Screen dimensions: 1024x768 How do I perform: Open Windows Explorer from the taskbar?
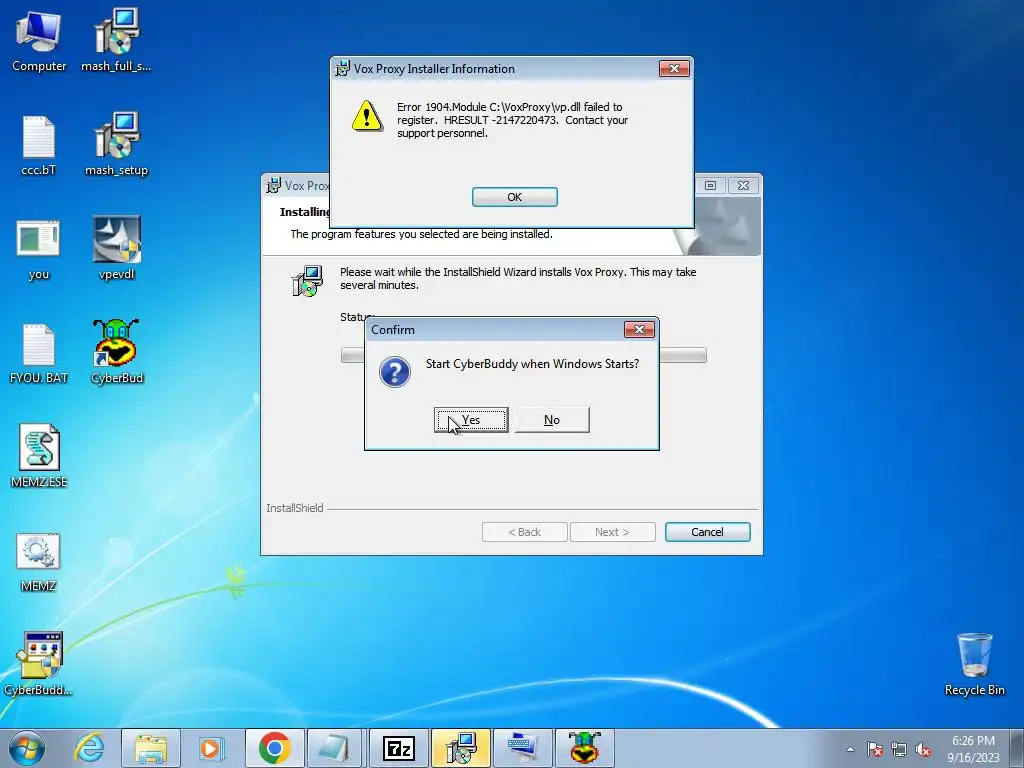point(150,748)
